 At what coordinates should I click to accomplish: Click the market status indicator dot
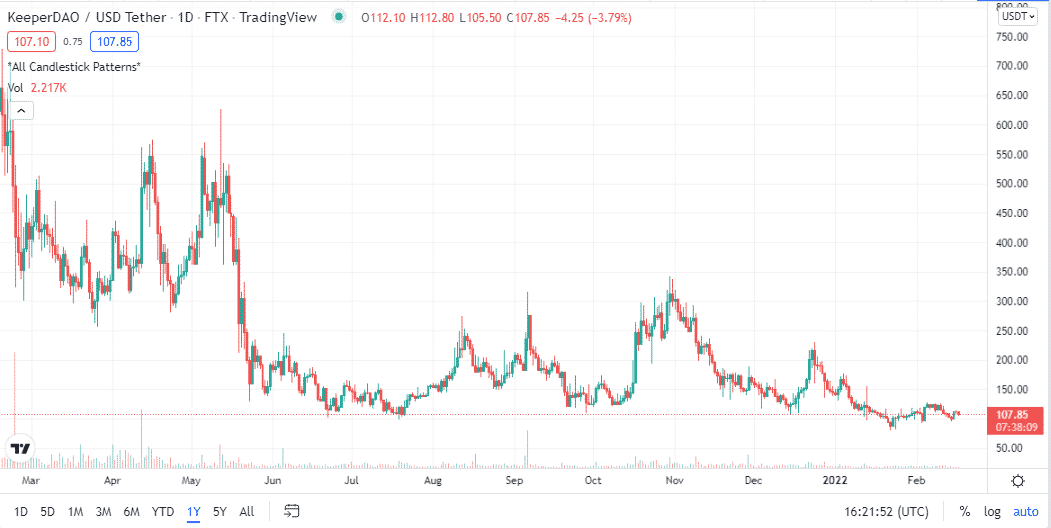coord(340,17)
